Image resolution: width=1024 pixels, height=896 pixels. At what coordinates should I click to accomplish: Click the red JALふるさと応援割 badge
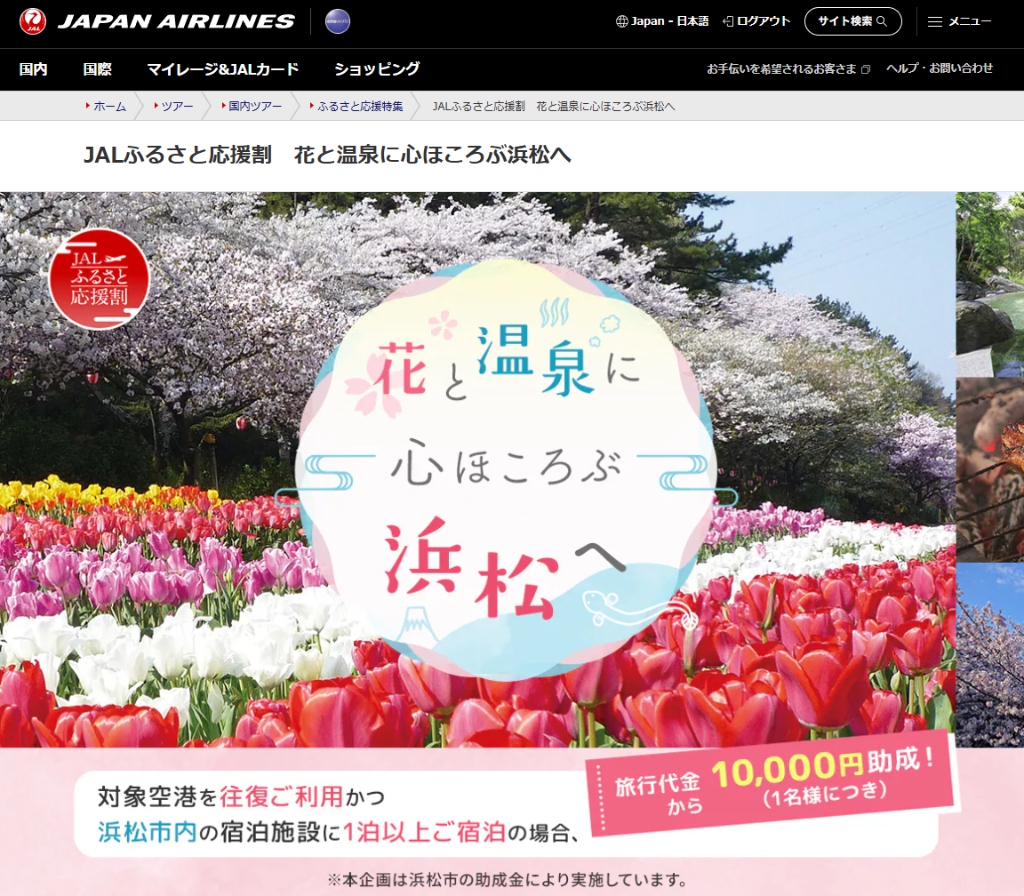(99, 279)
